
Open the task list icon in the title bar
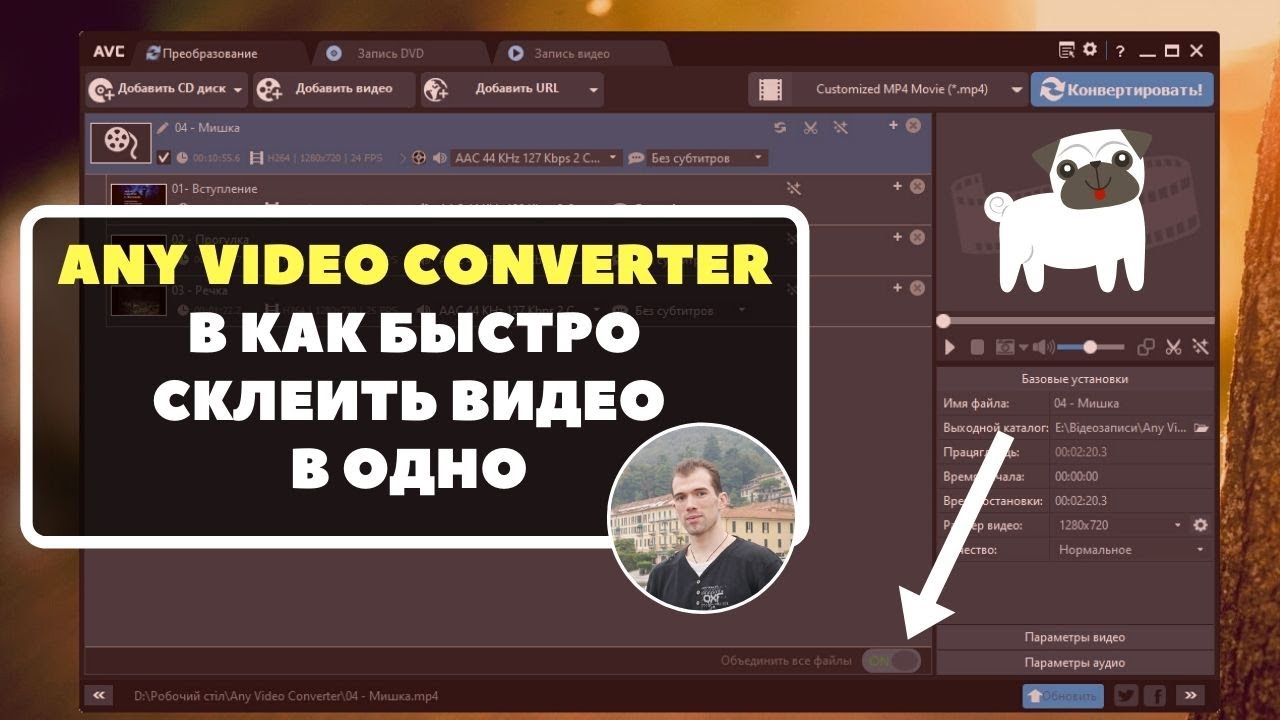tap(1067, 50)
